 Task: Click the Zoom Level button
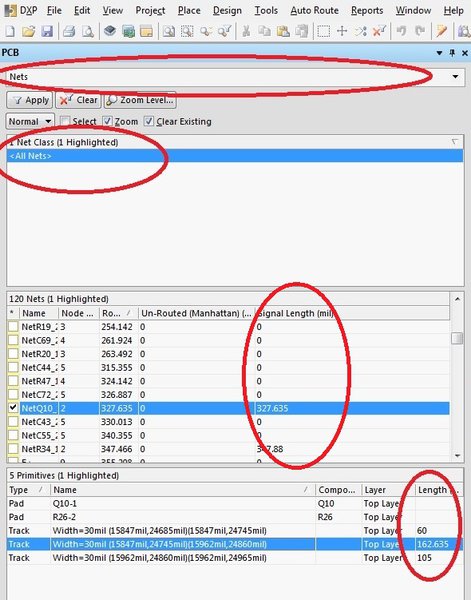pyautogui.click(x=140, y=100)
